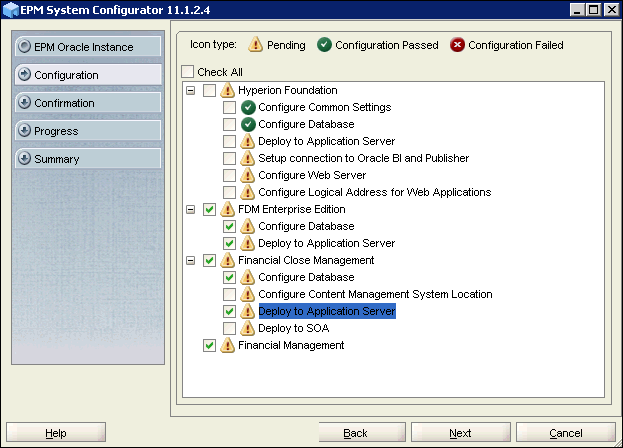This screenshot has height=448, width=623.
Task: Click warning icon beside highlighted Deploy to Application Server
Action: point(248,311)
